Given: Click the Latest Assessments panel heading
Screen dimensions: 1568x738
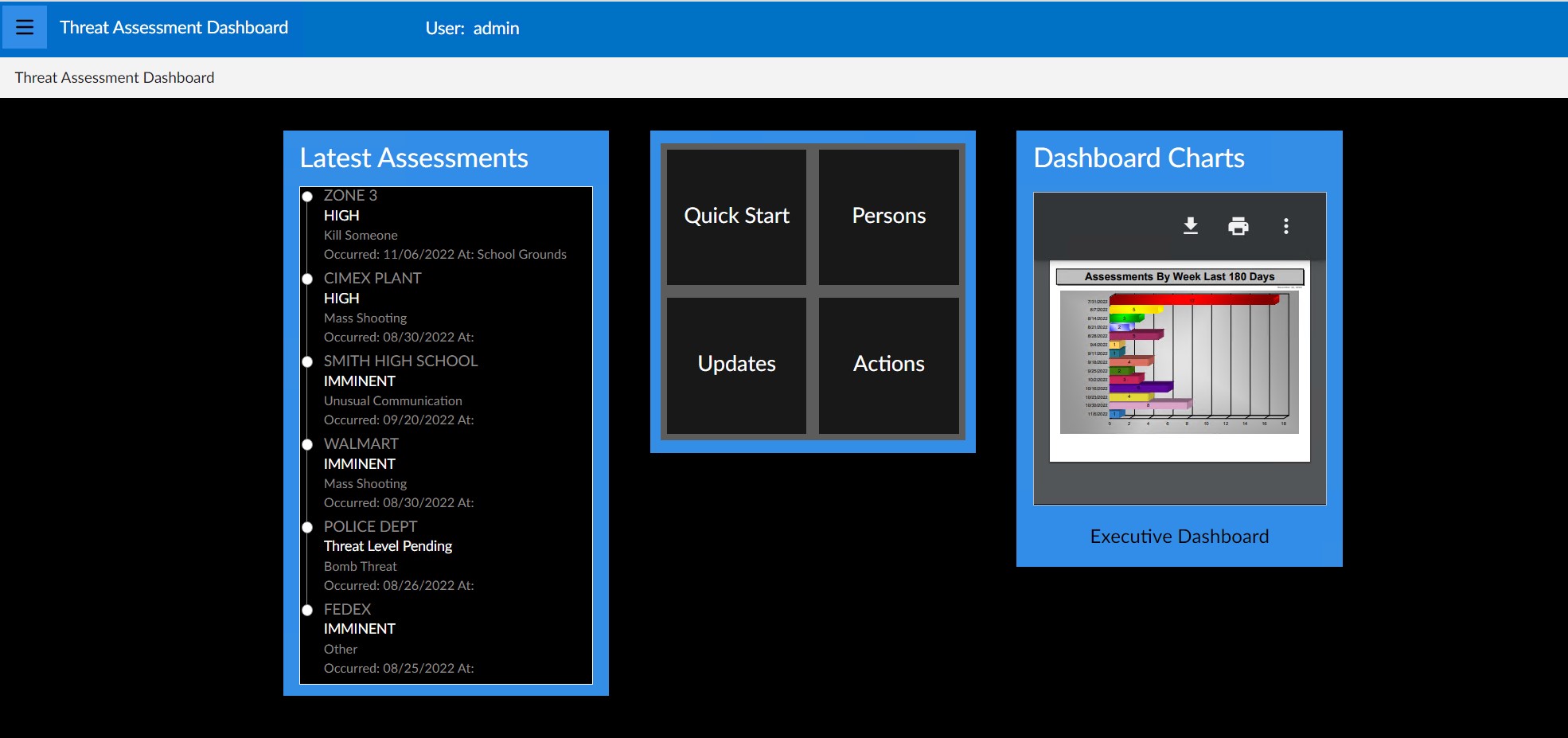Looking at the screenshot, I should tap(414, 158).
